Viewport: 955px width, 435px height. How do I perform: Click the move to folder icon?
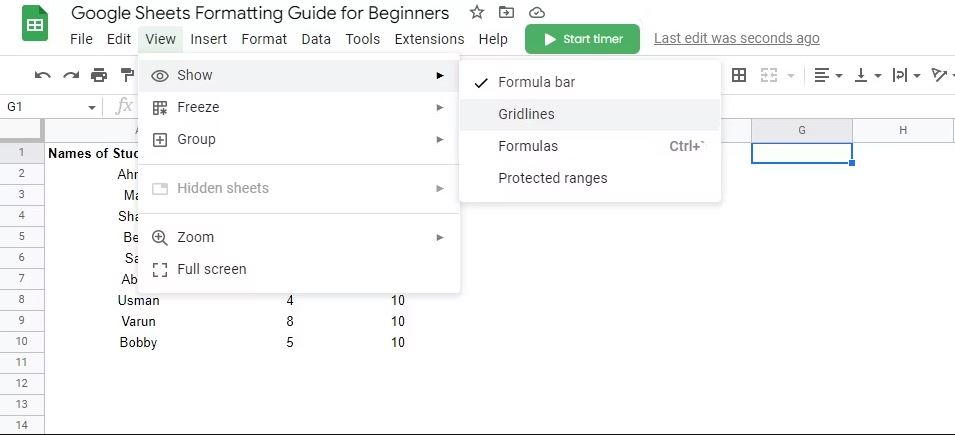pyautogui.click(x=506, y=12)
